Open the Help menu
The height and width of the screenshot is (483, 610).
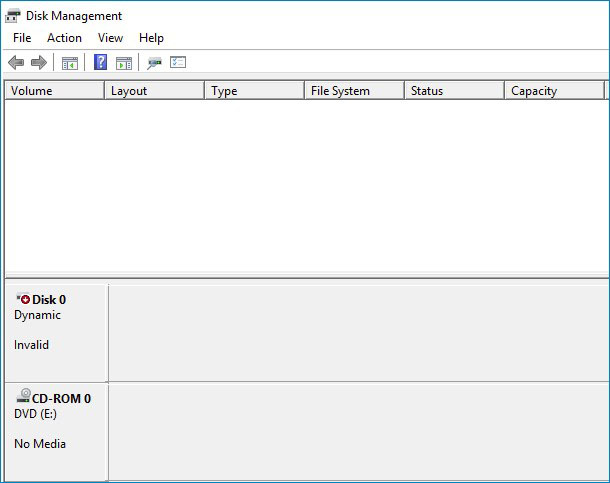(151, 38)
